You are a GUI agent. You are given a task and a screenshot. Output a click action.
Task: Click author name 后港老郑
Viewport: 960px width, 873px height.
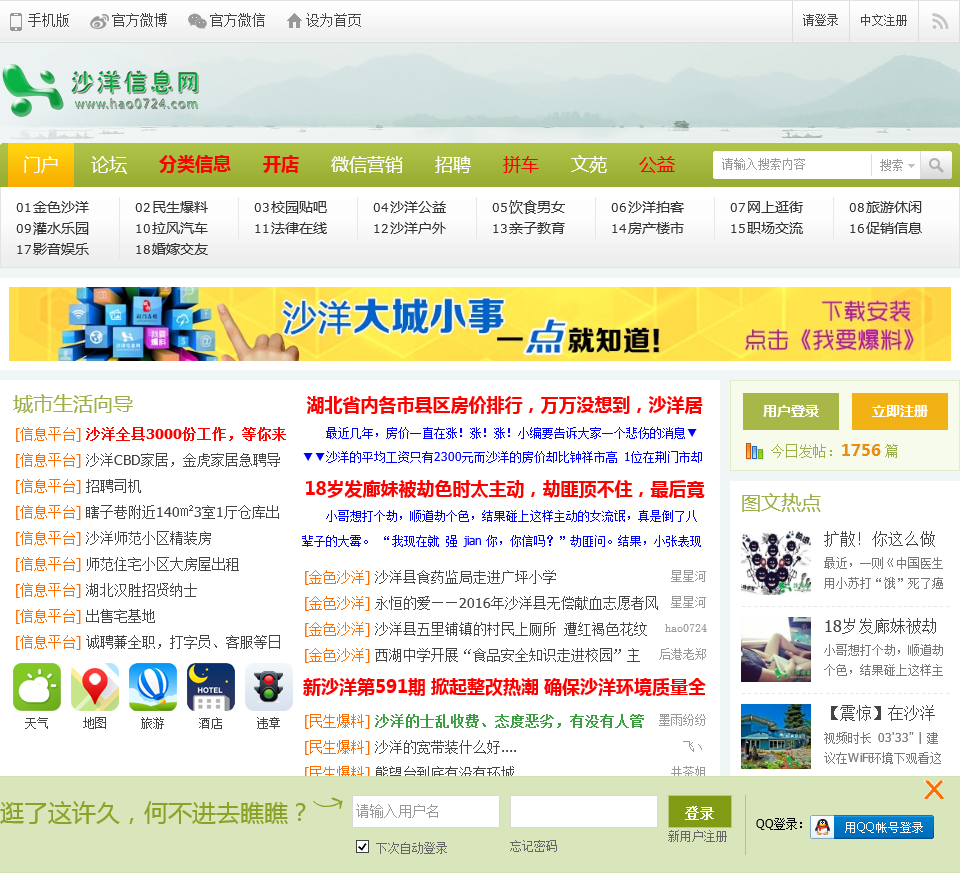click(682, 654)
